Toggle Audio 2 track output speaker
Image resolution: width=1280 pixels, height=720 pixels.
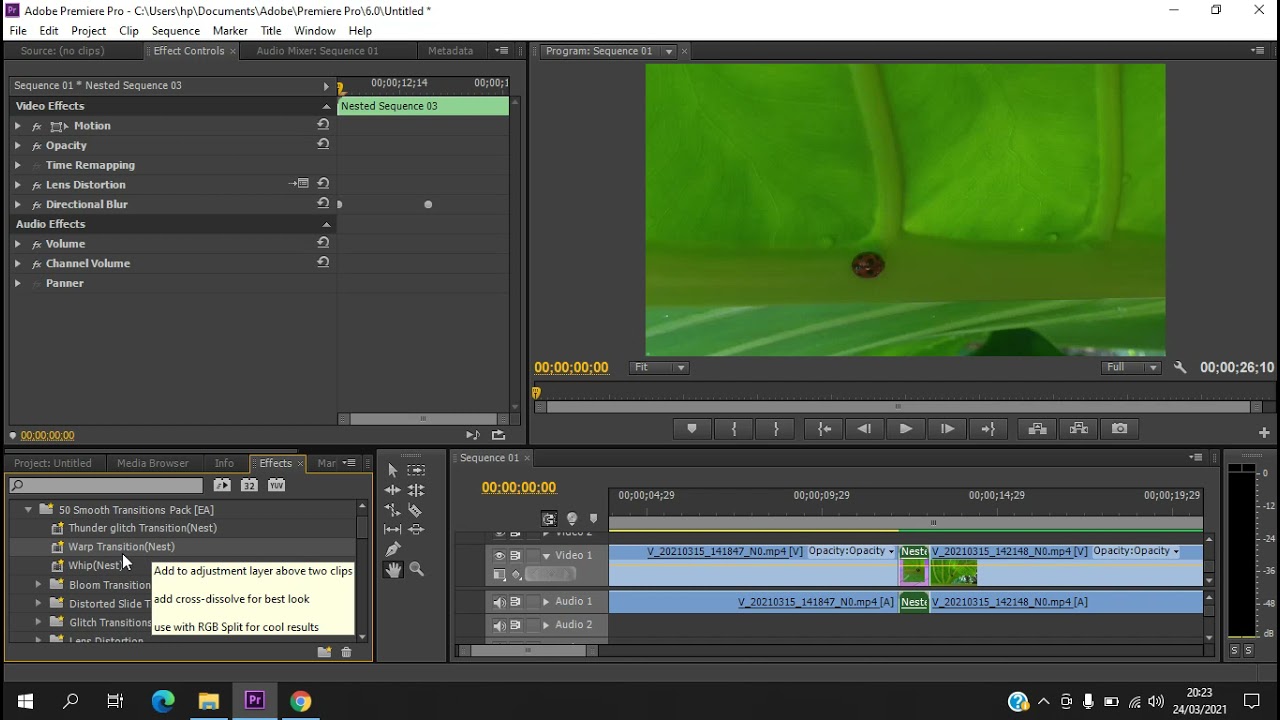click(499, 626)
